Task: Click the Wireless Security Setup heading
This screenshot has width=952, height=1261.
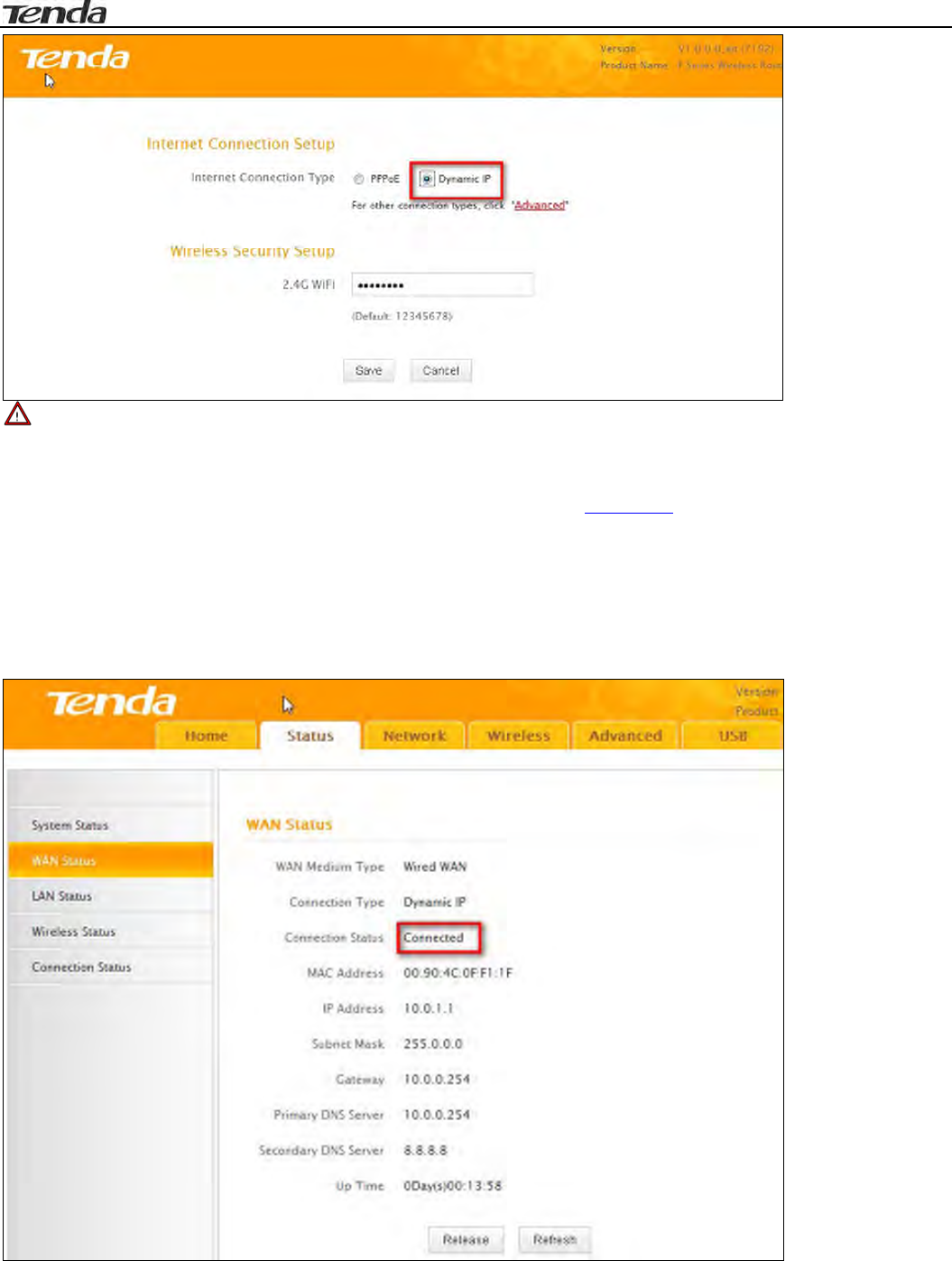Action: [252, 251]
